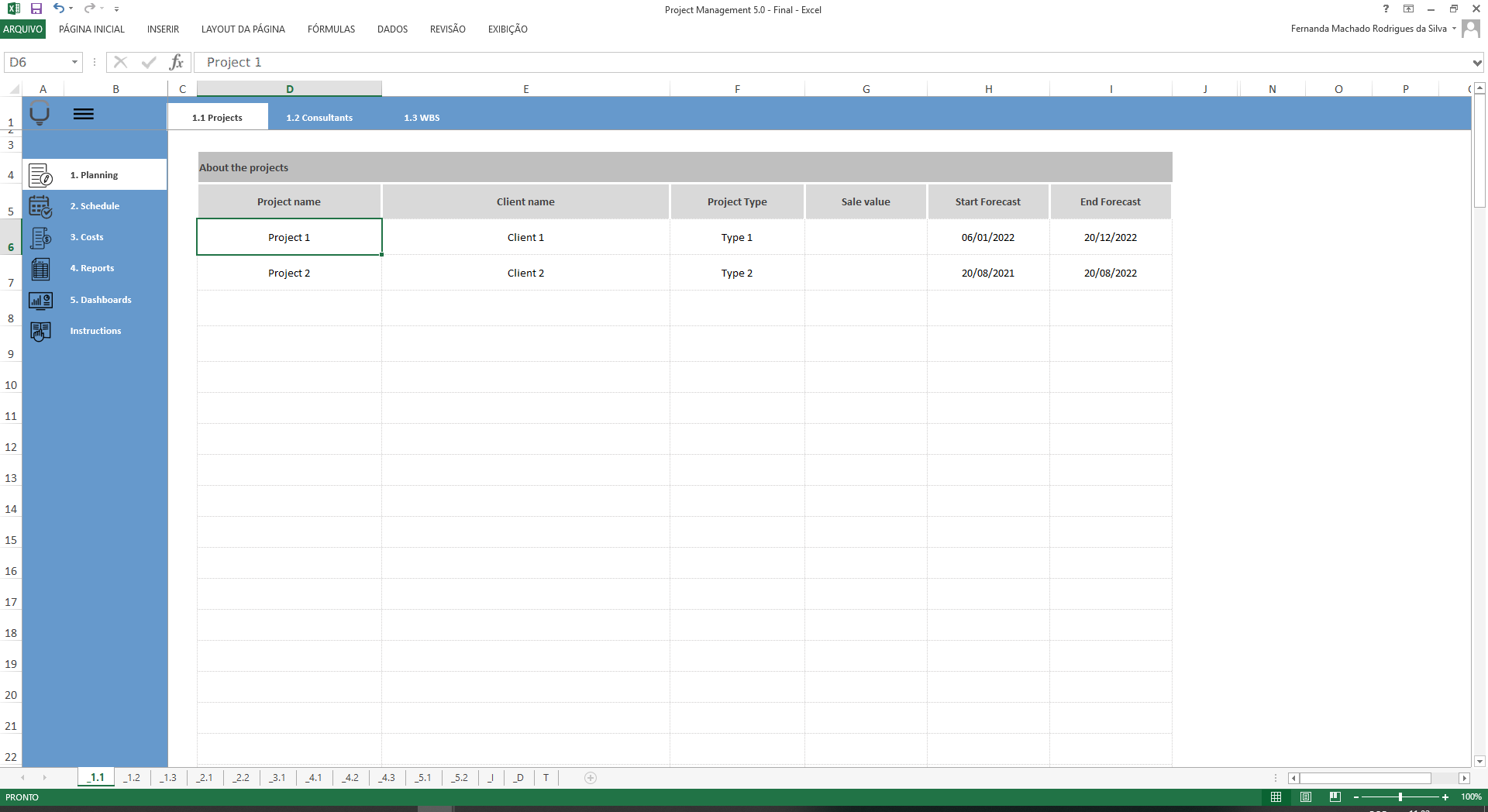
Task: Open the Undo dropdown arrow
Action: pyautogui.click(x=70, y=9)
